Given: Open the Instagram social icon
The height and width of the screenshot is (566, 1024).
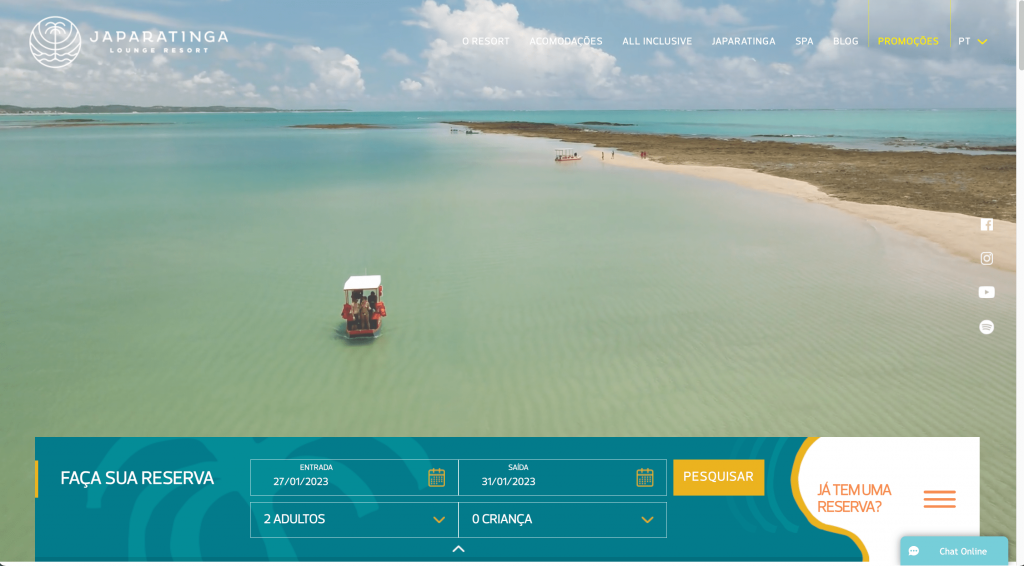Looking at the screenshot, I should click(987, 259).
